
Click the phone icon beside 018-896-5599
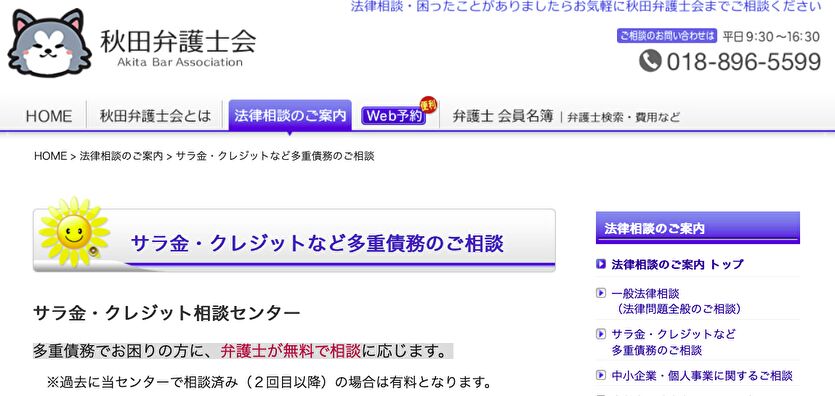click(650, 61)
